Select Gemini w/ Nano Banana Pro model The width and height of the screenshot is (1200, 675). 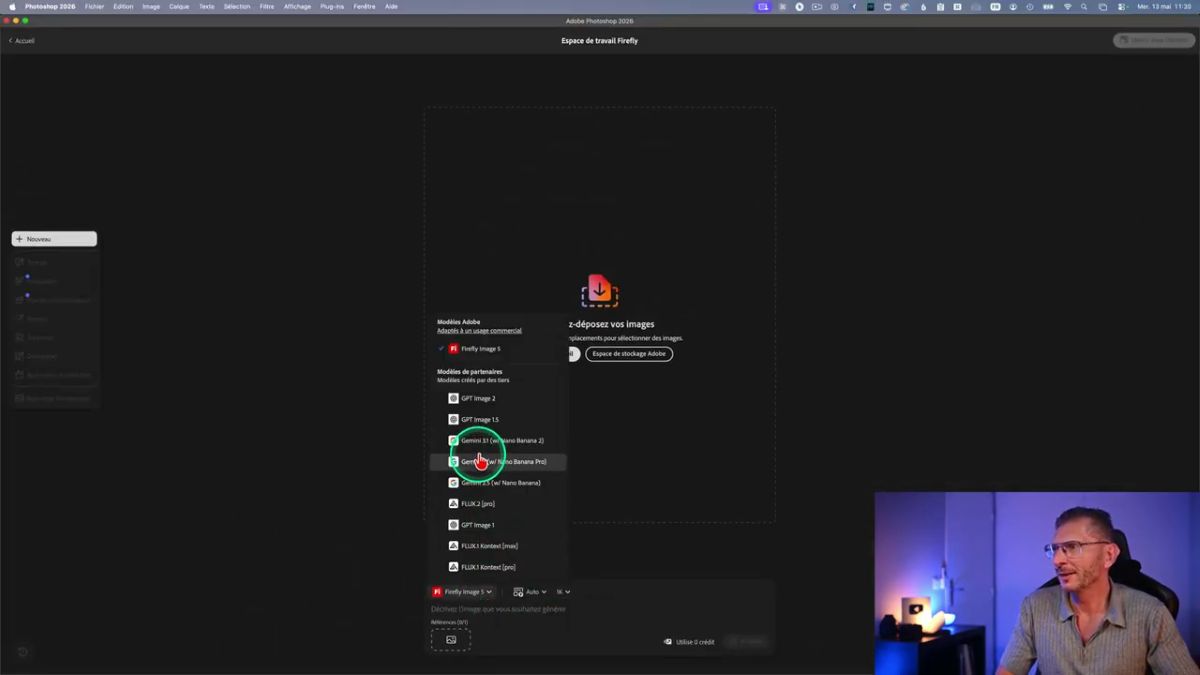point(498,462)
